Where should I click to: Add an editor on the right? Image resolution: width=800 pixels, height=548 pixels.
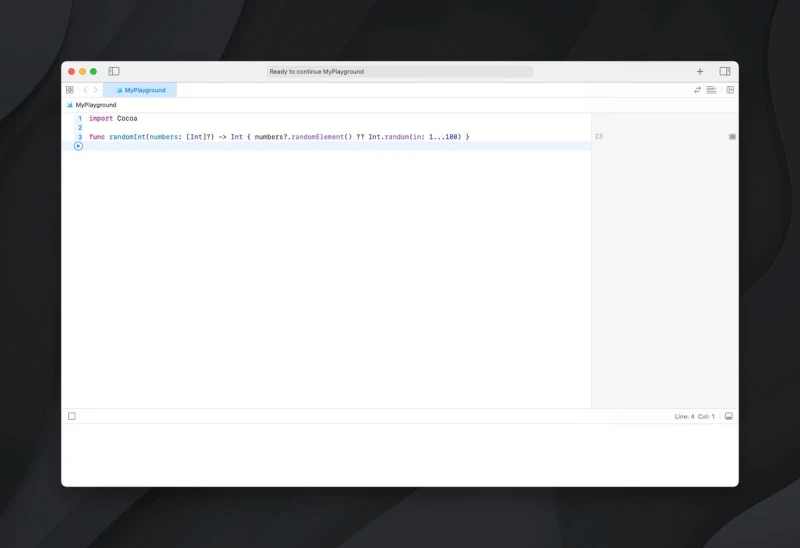[x=730, y=90]
